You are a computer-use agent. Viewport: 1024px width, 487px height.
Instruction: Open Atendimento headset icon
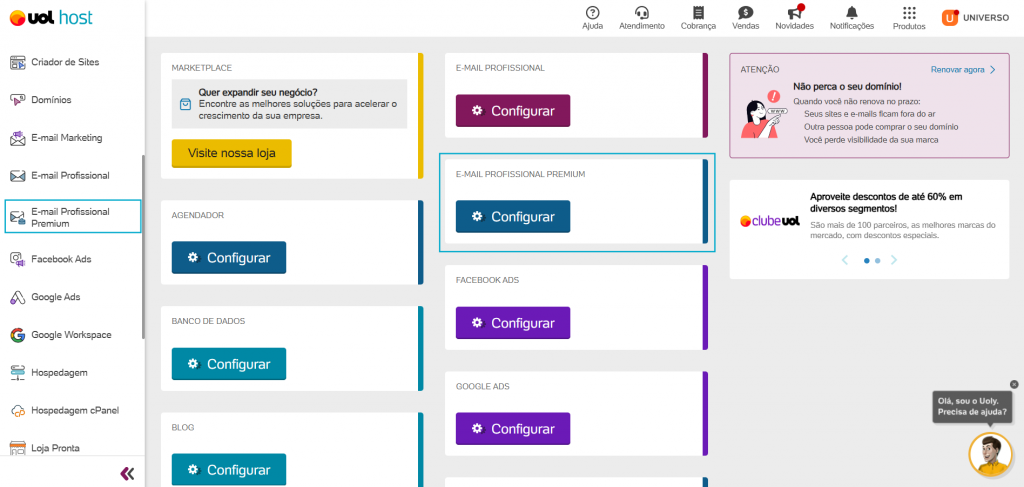(x=641, y=13)
